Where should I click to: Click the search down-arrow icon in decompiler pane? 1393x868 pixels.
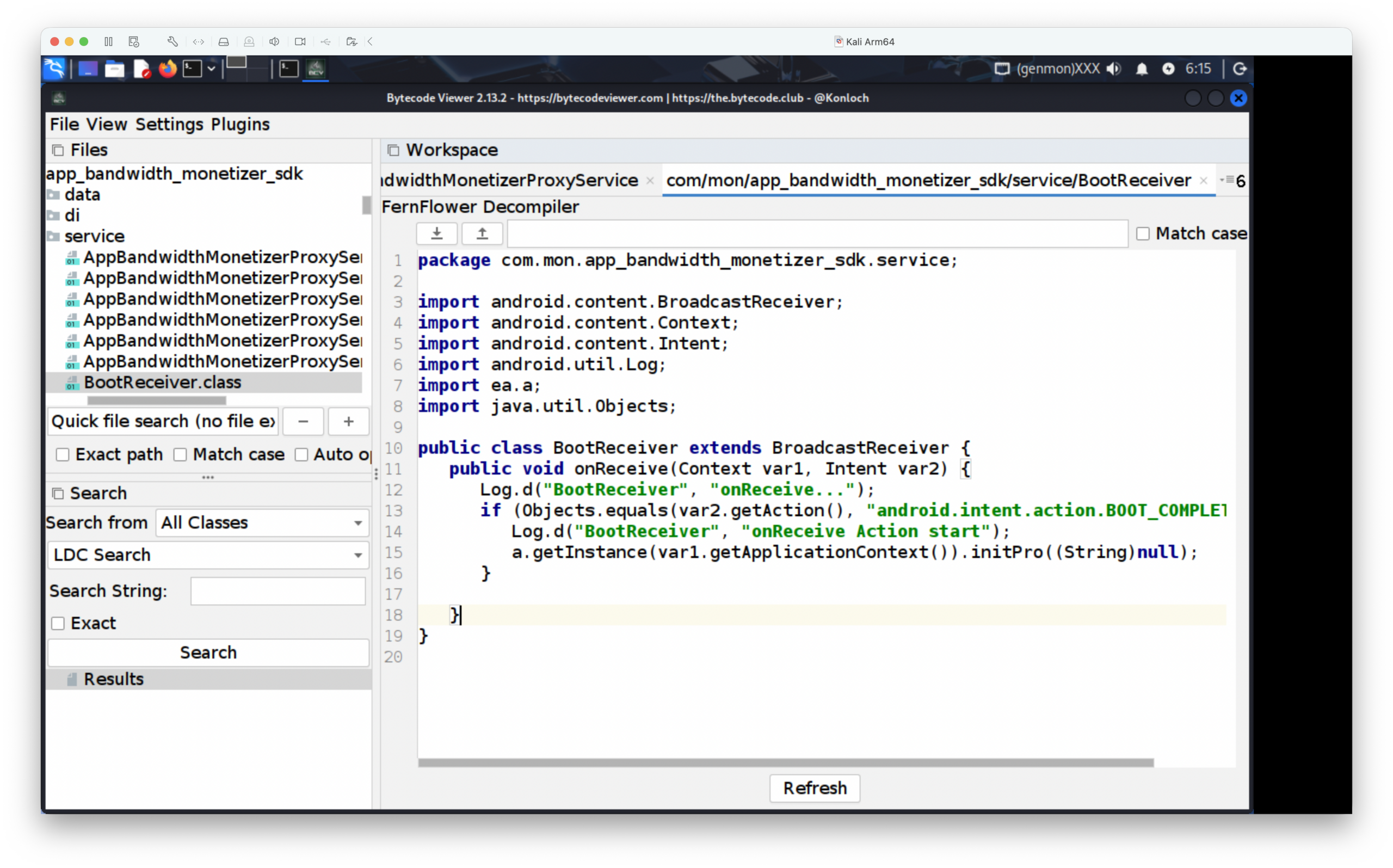point(436,233)
